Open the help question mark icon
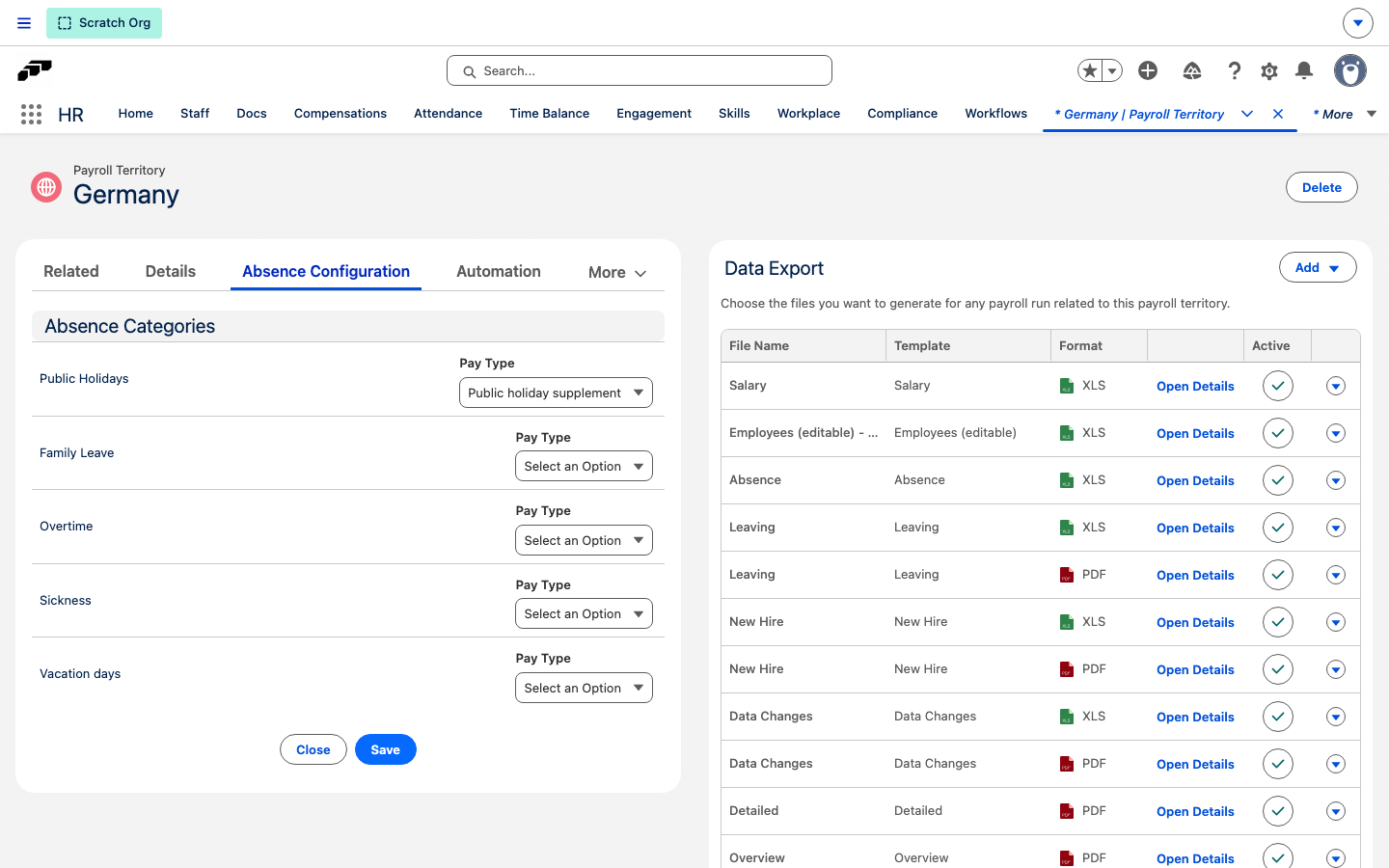 tap(1234, 70)
